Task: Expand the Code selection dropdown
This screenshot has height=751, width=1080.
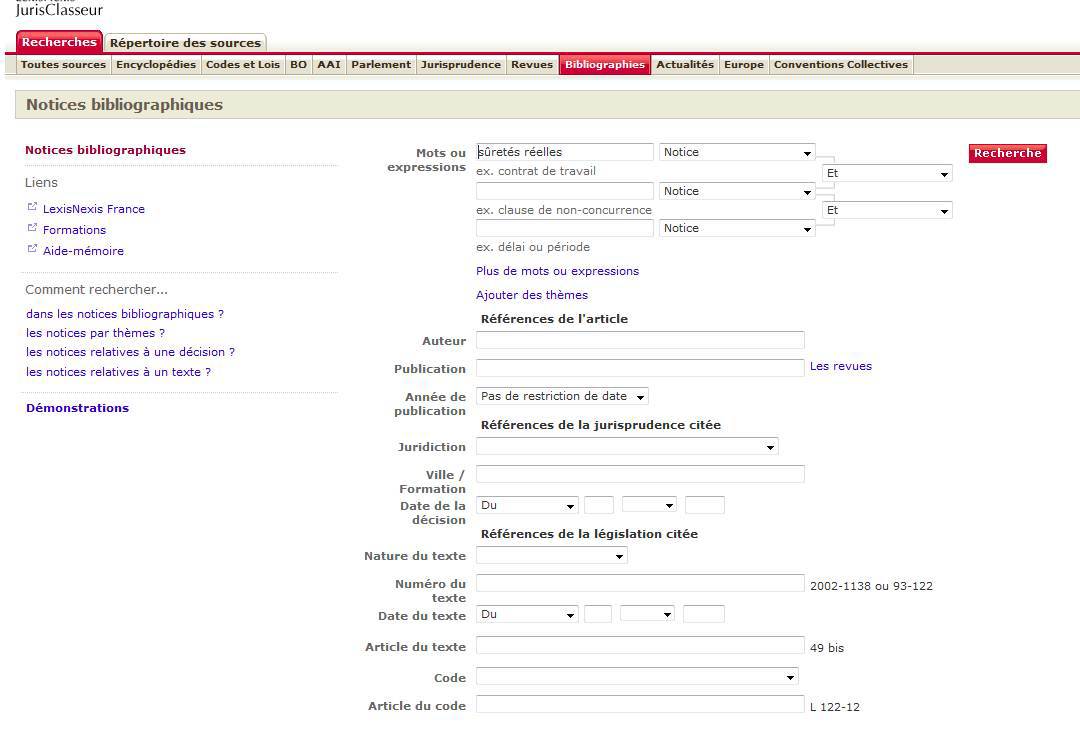Action: pyautogui.click(x=637, y=678)
